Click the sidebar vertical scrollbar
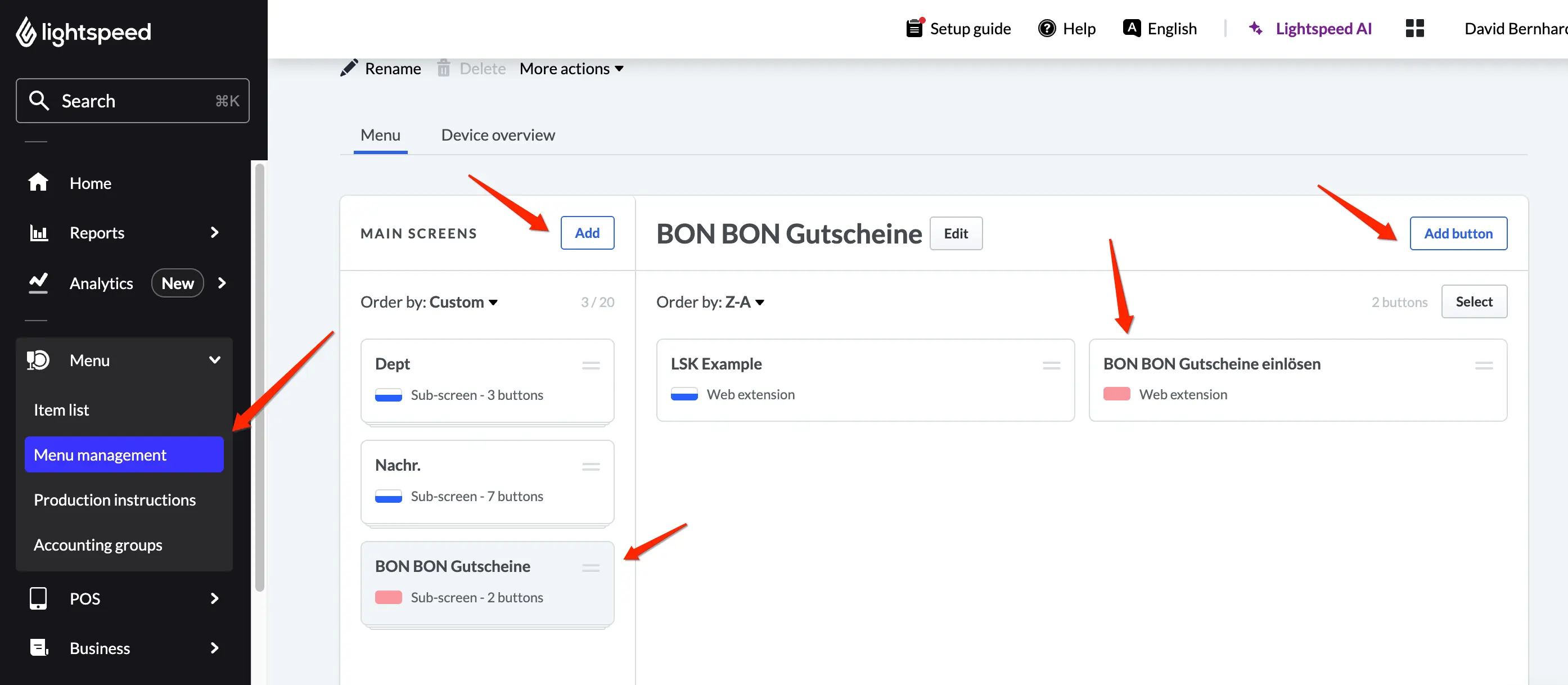 pyautogui.click(x=259, y=377)
